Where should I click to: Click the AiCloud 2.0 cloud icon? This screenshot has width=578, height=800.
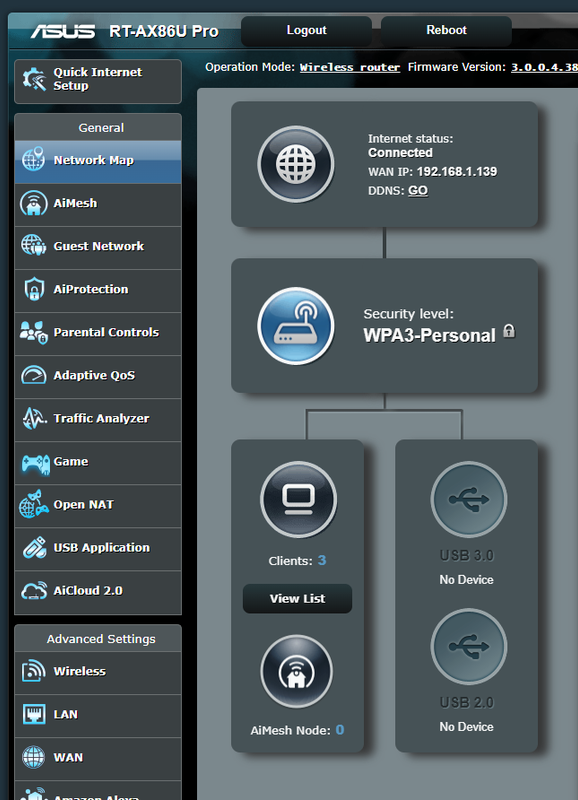pyautogui.click(x=34, y=591)
